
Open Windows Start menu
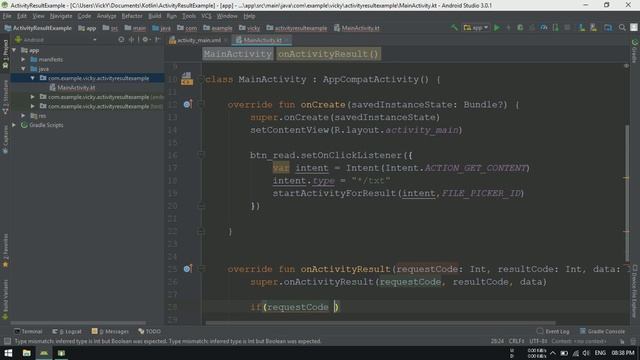pyautogui.click(x=8, y=353)
